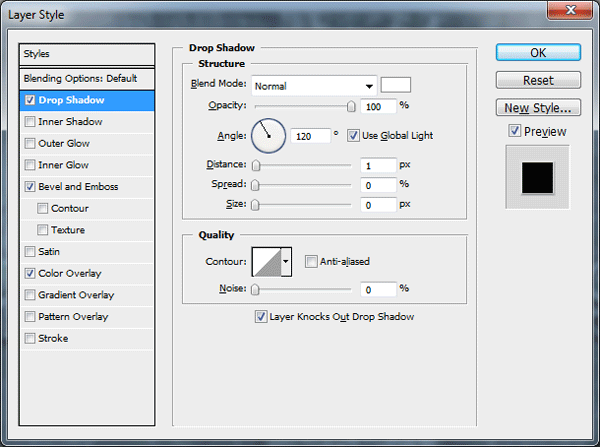The height and width of the screenshot is (447, 600).
Task: Click the OK button
Action: click(538, 52)
